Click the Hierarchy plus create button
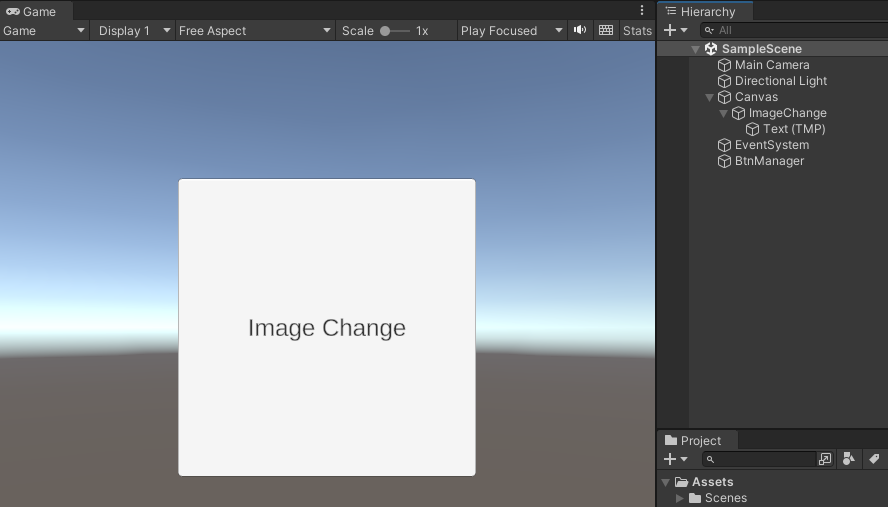 pyautogui.click(x=669, y=30)
